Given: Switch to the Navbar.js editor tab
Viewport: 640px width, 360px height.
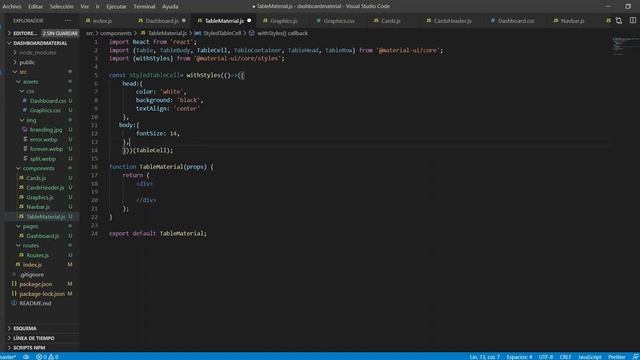Looking at the screenshot, I should pyautogui.click(x=572, y=21).
